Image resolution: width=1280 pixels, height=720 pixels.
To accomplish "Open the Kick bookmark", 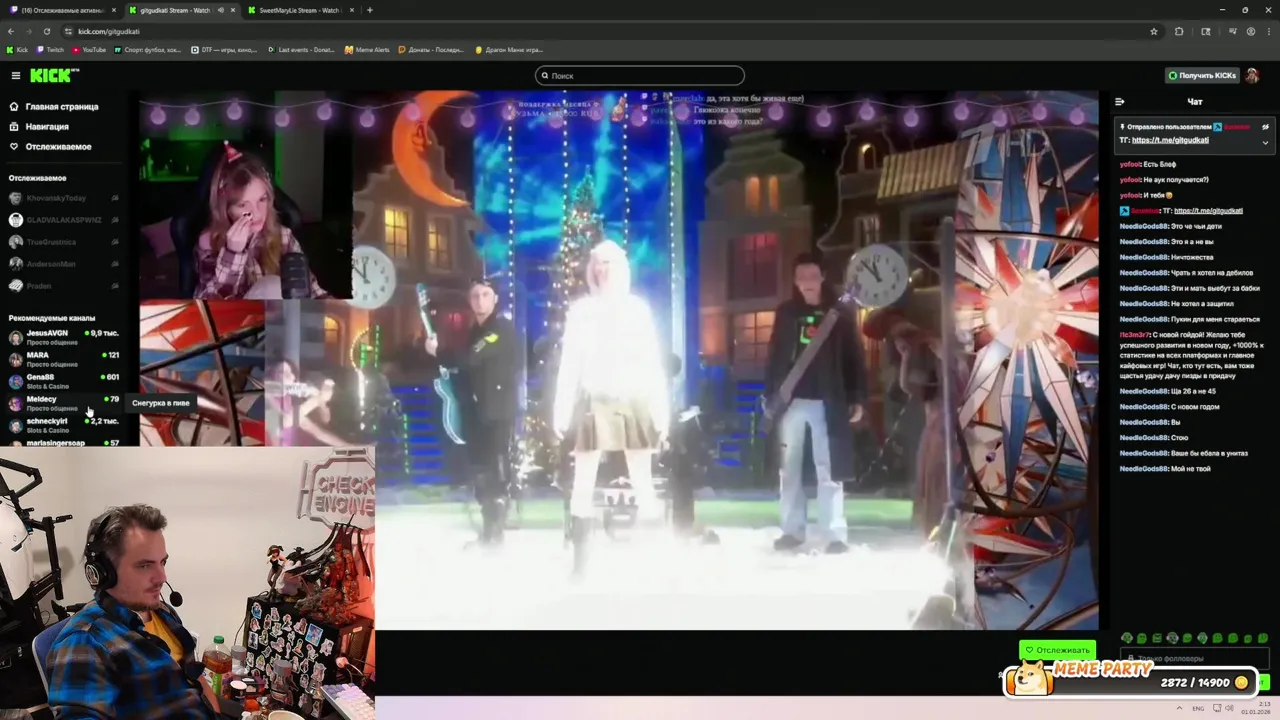I will (x=17, y=49).
